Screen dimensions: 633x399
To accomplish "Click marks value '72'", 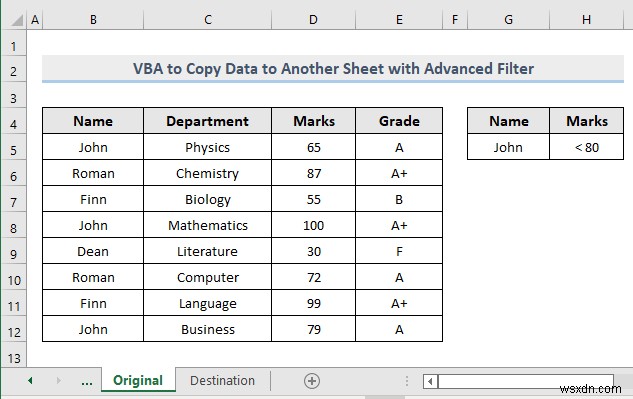I will [314, 277].
